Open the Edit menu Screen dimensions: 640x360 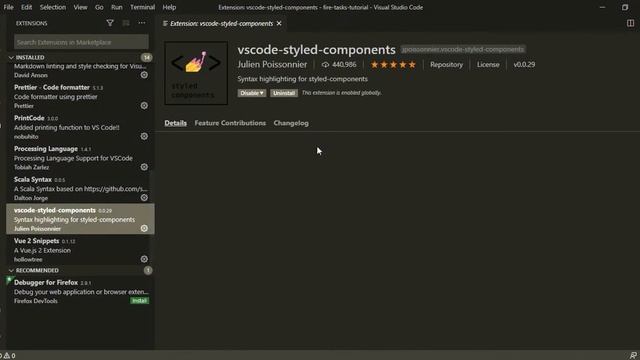tap(27, 7)
